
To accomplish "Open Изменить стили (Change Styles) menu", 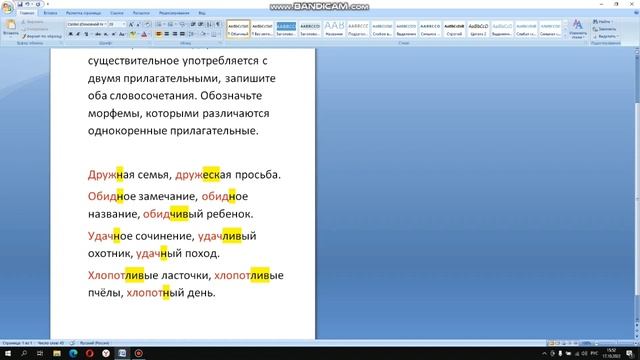I will (578, 29).
